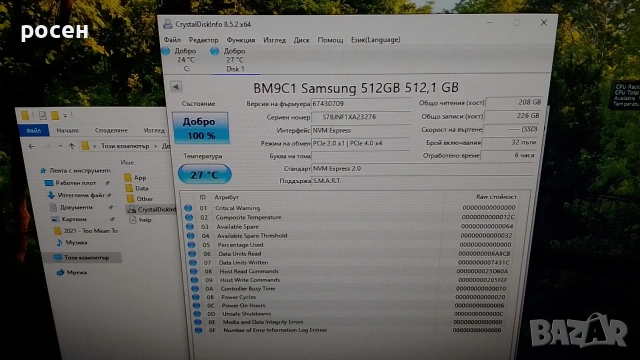This screenshot has height=360, width=640.
Task: Open Explorer's recent locations dropdown
Action: (x=60, y=146)
